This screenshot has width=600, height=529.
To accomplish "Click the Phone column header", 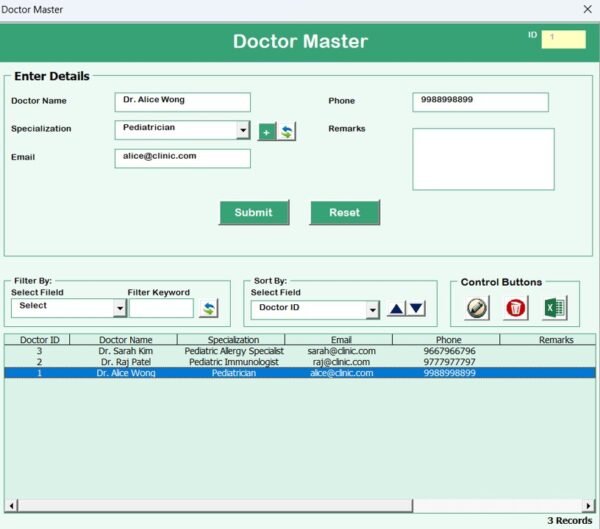I will point(446,340).
